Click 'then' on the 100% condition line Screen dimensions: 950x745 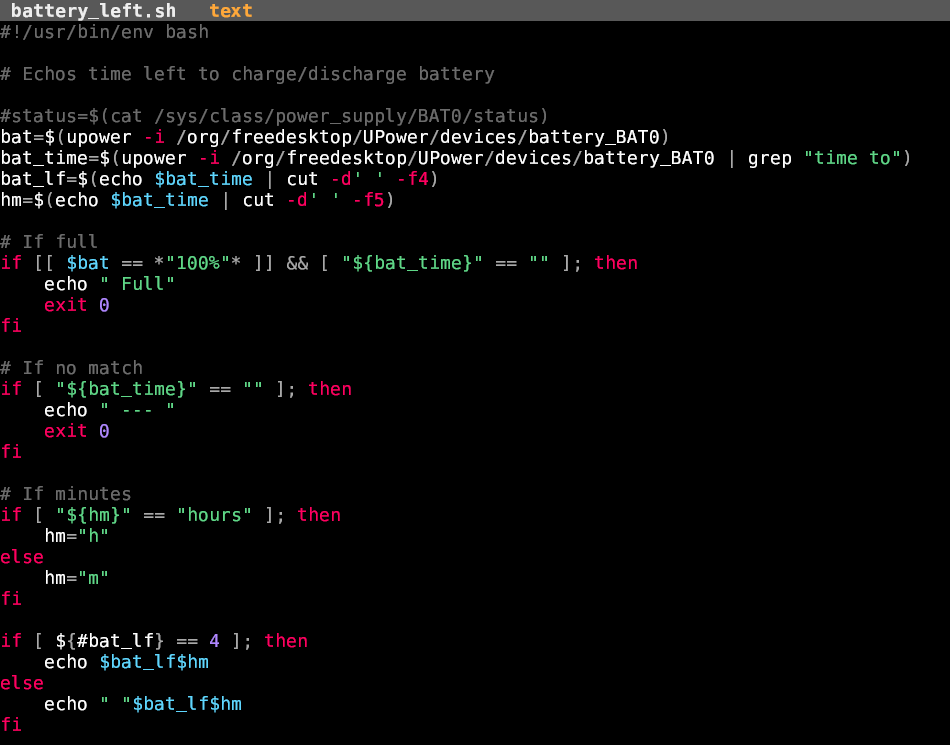point(616,263)
